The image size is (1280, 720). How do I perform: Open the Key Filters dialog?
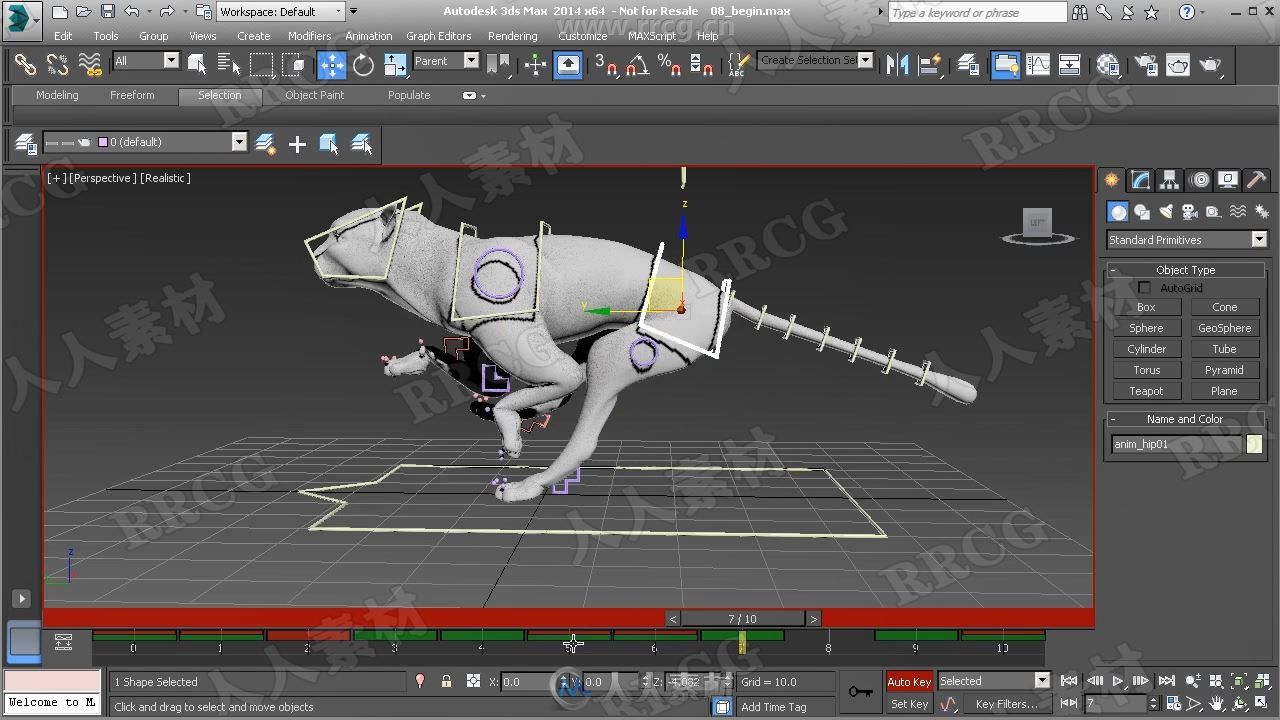[x=1007, y=704]
